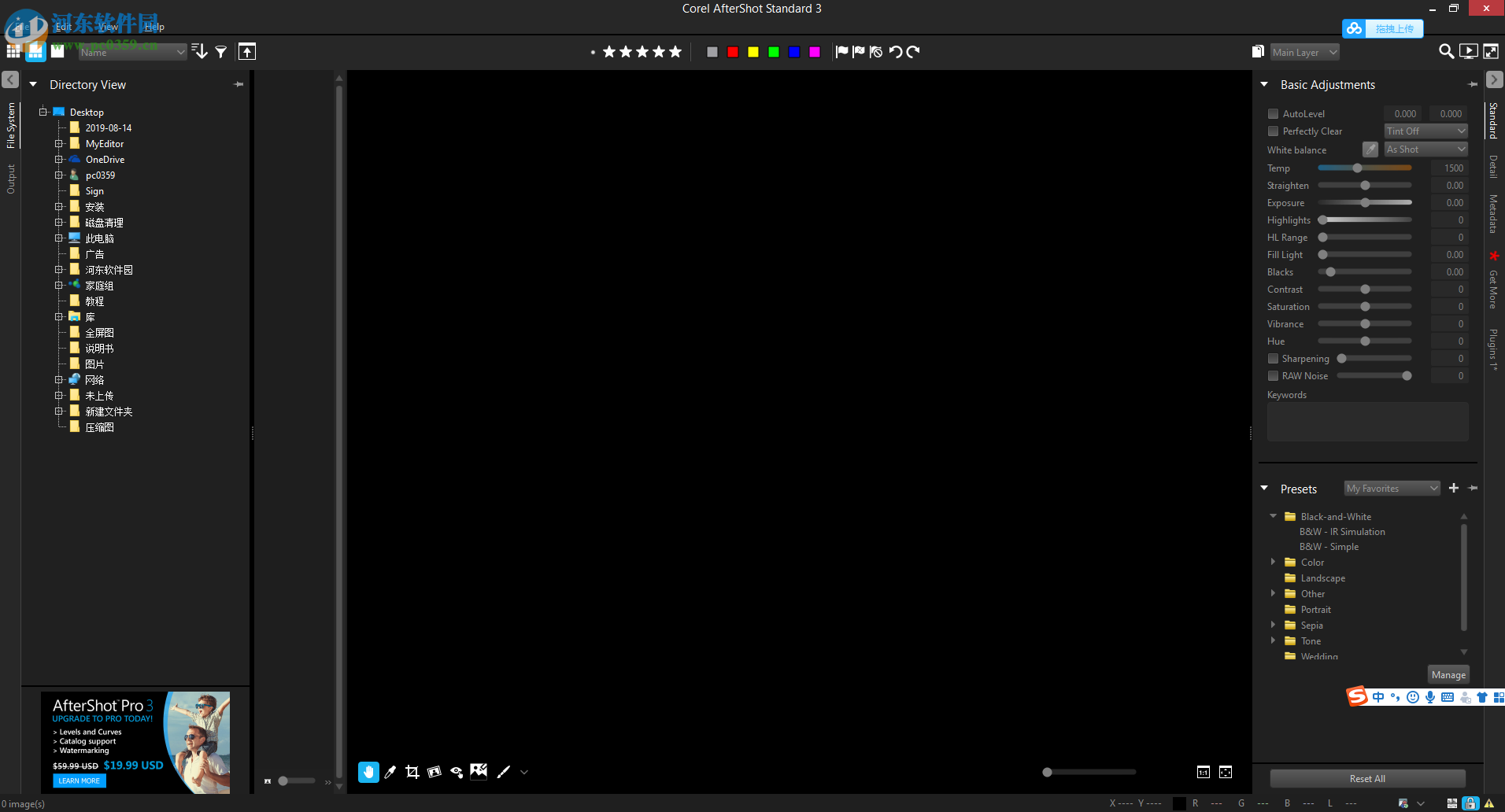
Task: Expand the Sepia presets folder
Action: point(1273,625)
